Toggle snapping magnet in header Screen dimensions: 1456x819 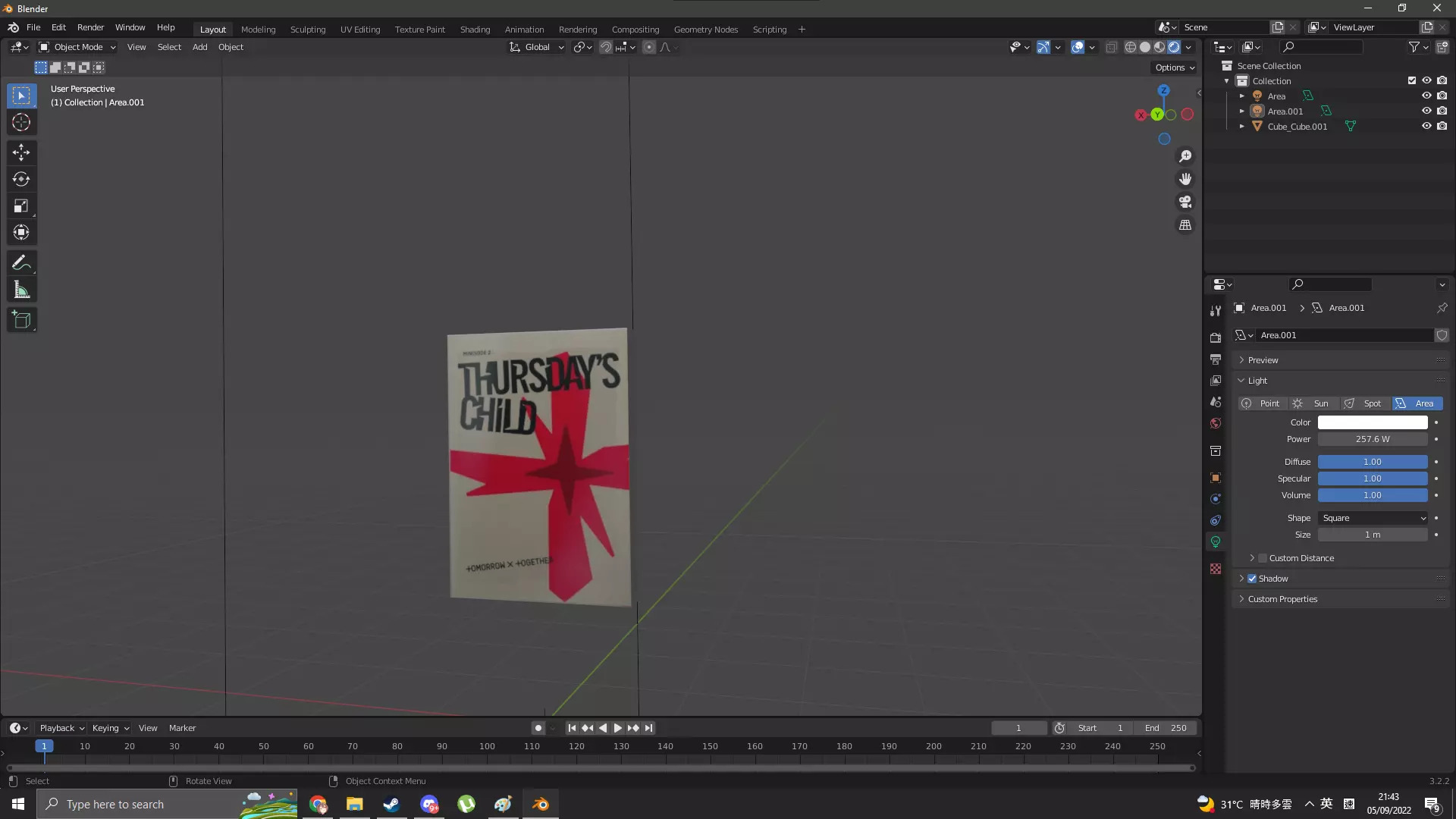coord(606,47)
